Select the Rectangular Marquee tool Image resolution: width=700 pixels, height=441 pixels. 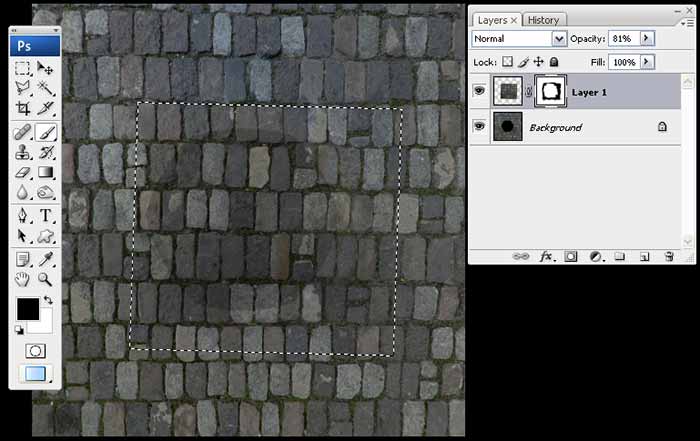[x=23, y=68]
